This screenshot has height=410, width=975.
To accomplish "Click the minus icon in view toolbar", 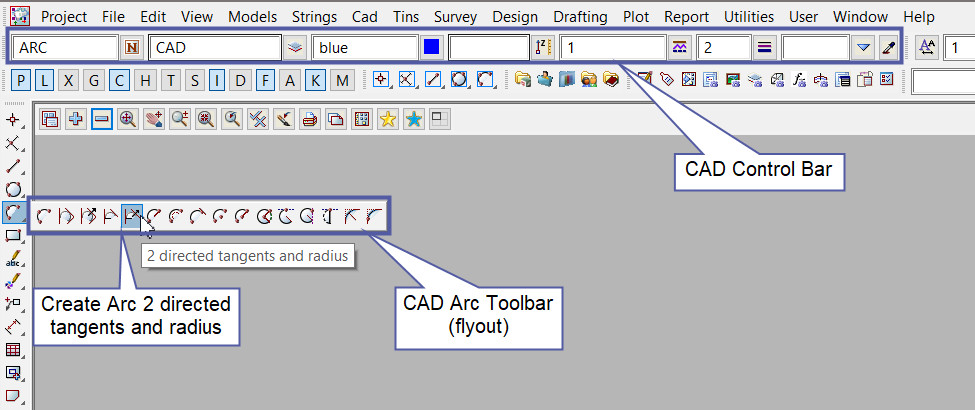I will tap(102, 119).
